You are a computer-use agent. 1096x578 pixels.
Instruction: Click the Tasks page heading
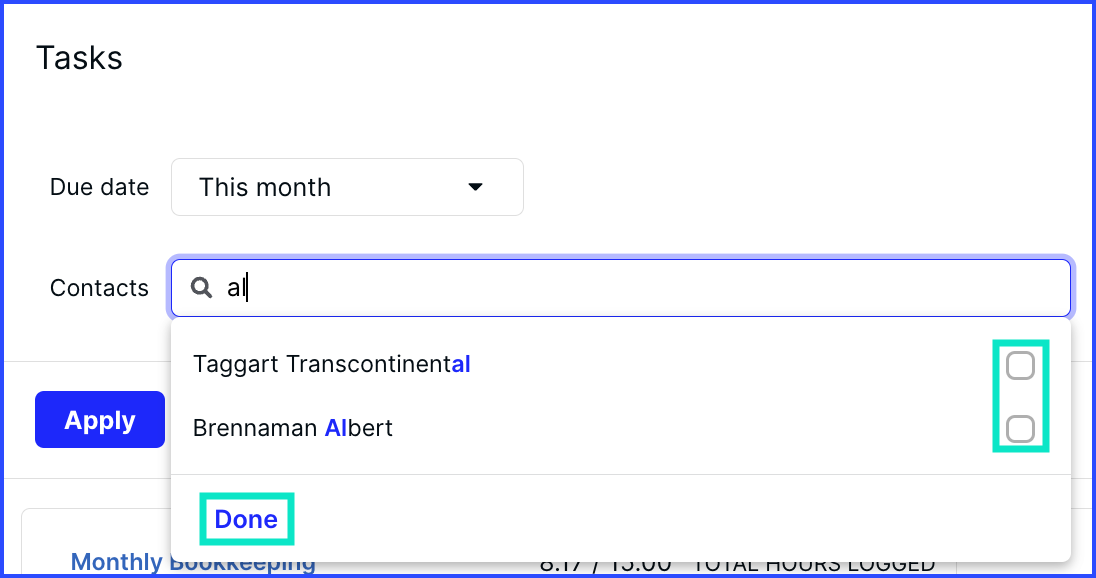(79, 57)
